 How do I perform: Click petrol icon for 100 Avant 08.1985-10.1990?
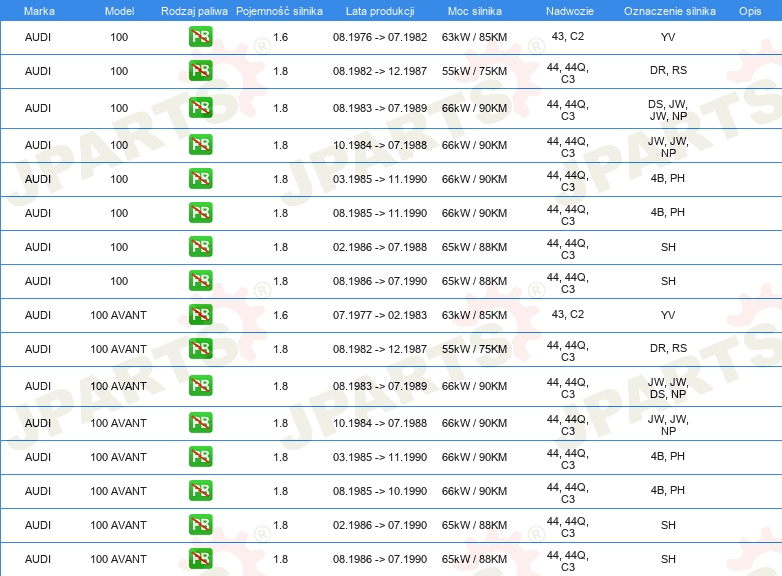(200, 491)
